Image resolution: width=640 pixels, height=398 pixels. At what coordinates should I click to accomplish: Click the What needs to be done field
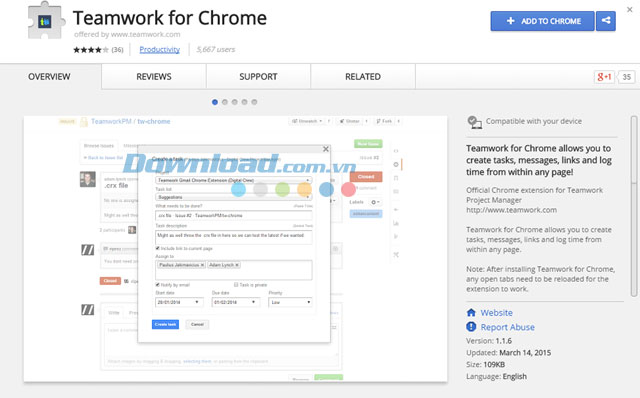coord(233,215)
